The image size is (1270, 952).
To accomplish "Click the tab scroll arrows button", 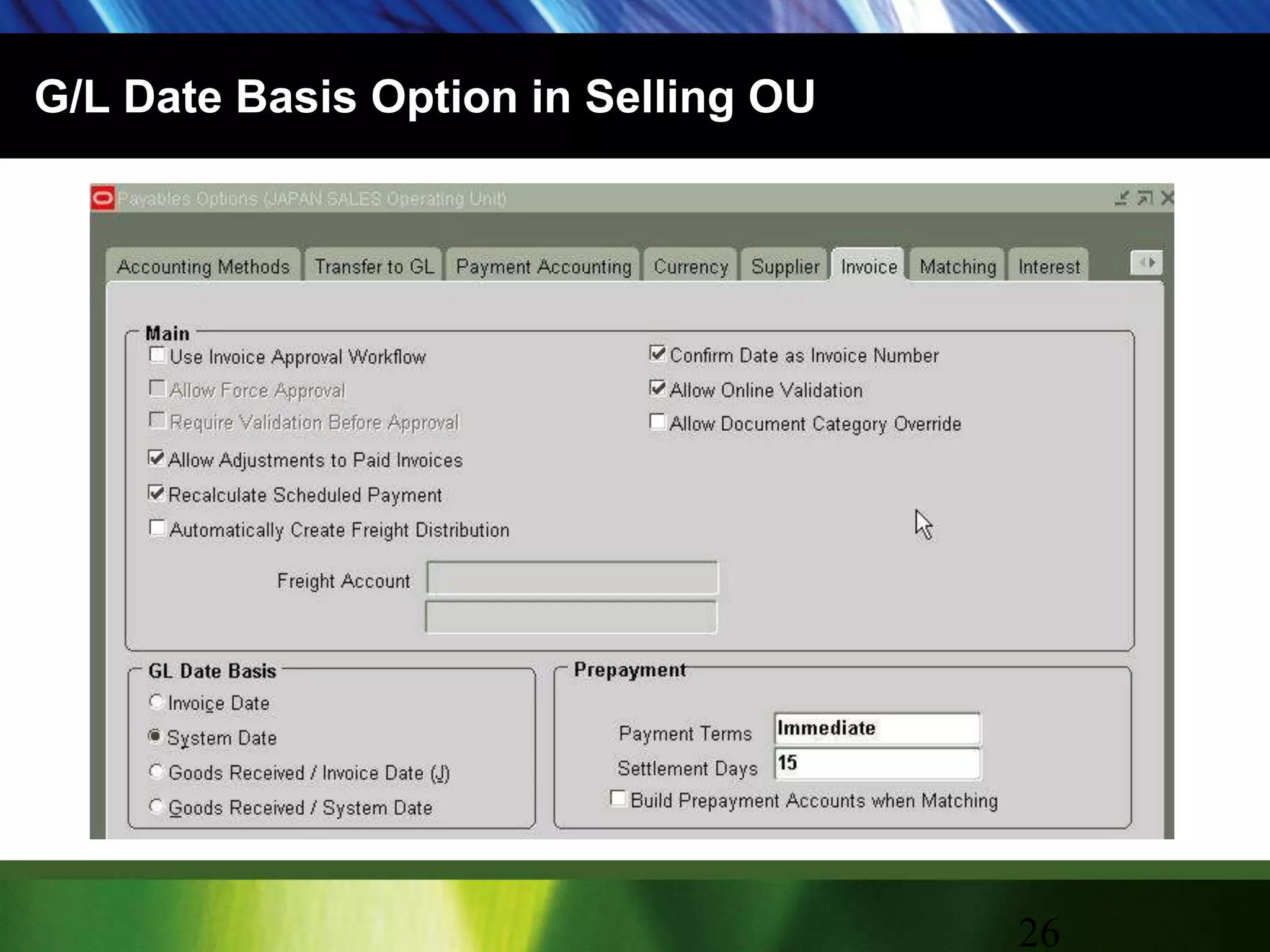I will [1146, 263].
